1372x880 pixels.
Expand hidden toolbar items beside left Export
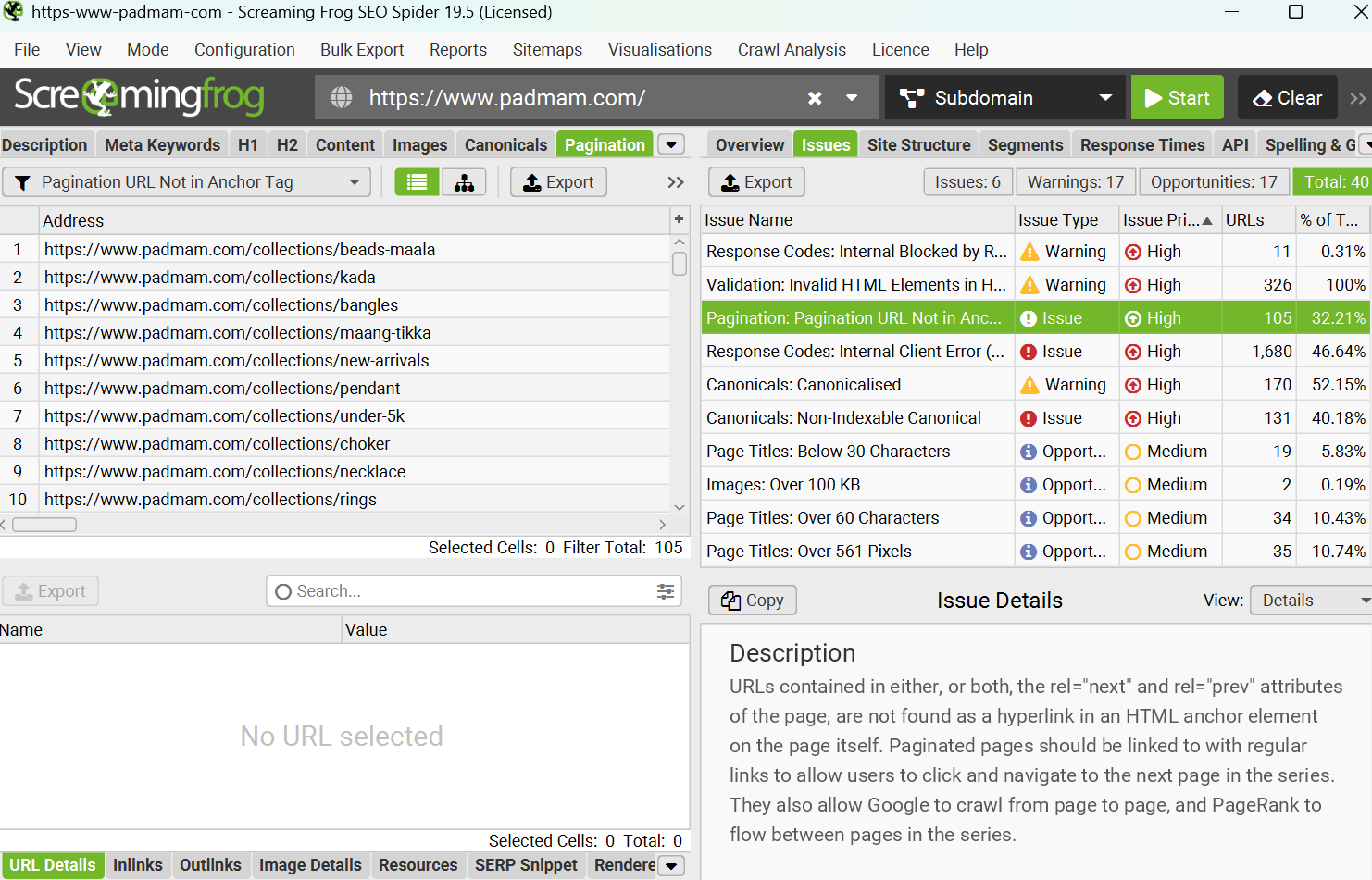pos(675,182)
